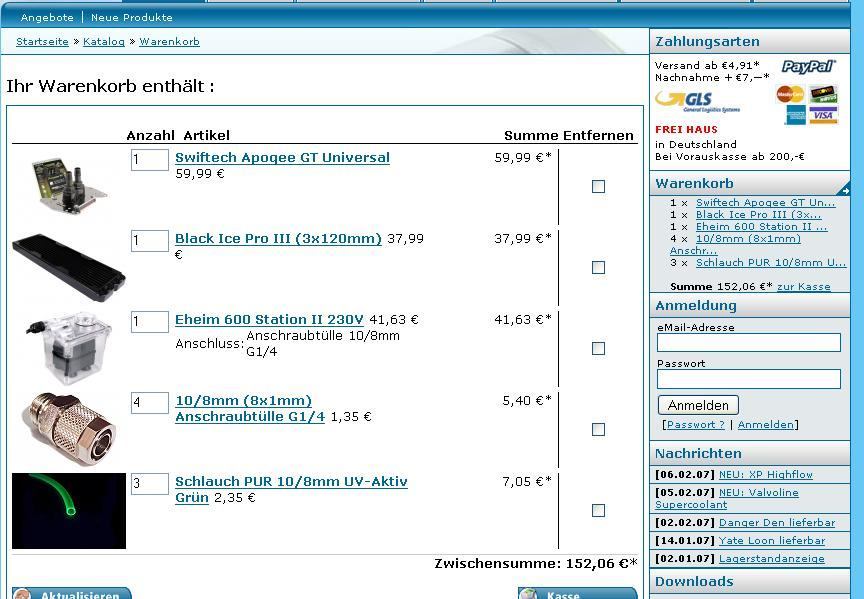The height and width of the screenshot is (599, 864).
Task: Check remove box for Schlauch PUR Grün
Action: pos(598,510)
